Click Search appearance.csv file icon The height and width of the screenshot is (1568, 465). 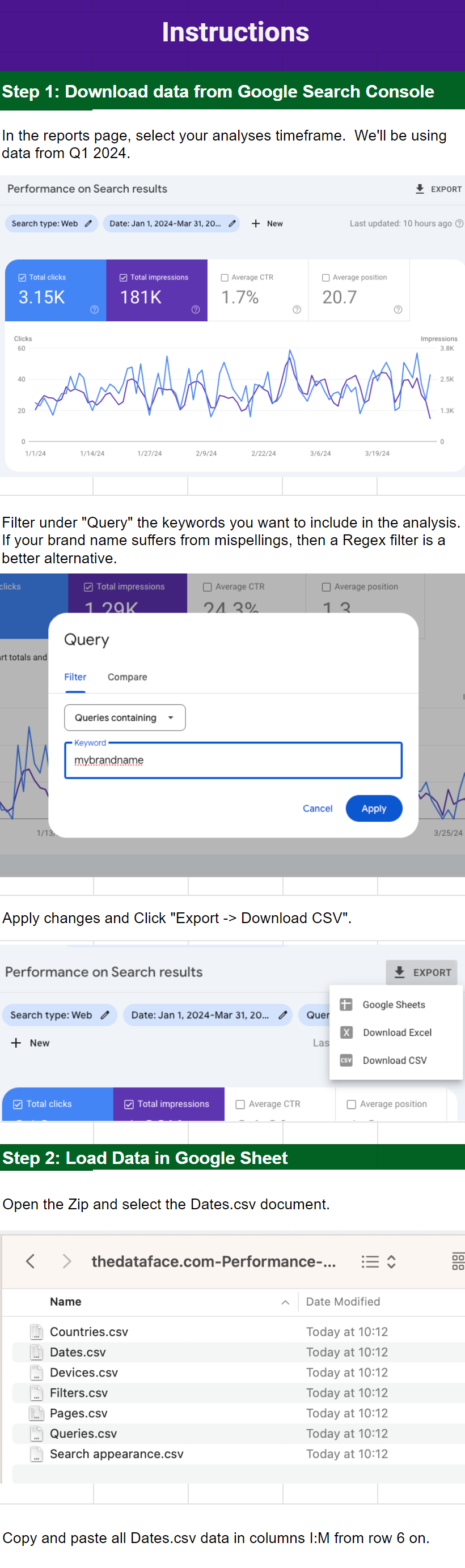point(36,1454)
